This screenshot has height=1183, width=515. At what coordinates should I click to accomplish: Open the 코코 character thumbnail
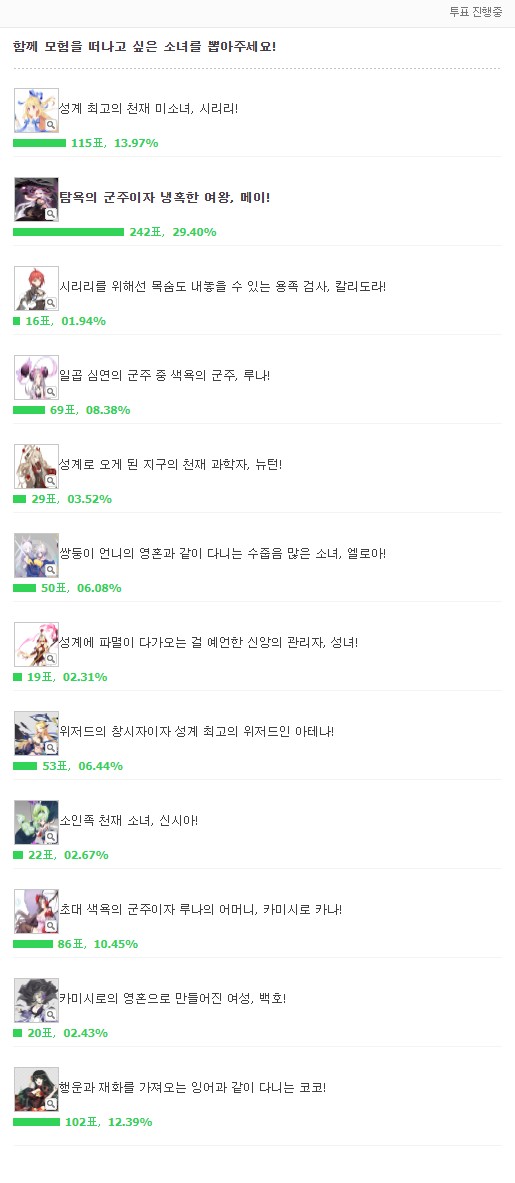36,1089
